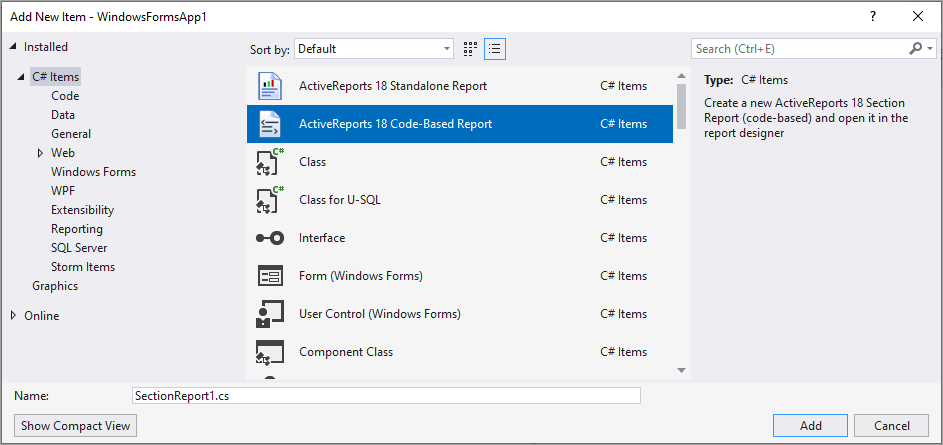Close the Add New Item dialog
Image resolution: width=943 pixels, height=445 pixels.
click(x=918, y=16)
